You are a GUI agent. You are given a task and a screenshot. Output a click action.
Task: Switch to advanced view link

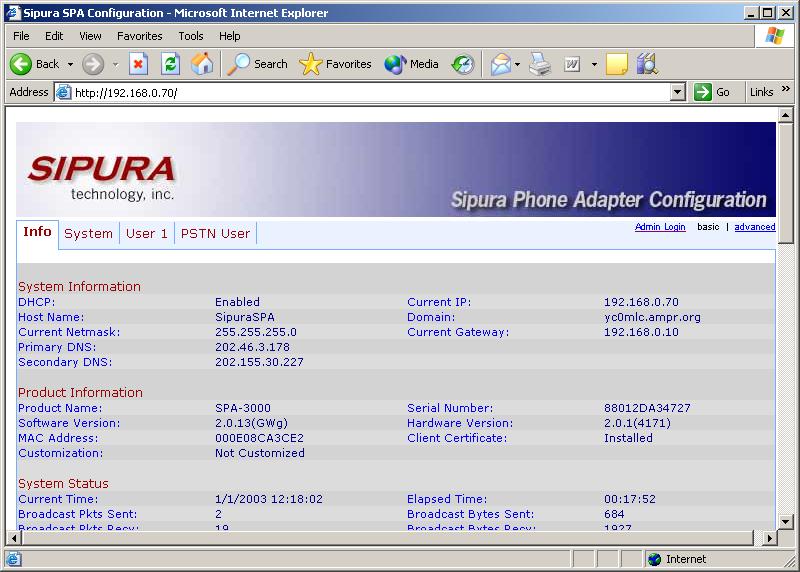[754, 227]
